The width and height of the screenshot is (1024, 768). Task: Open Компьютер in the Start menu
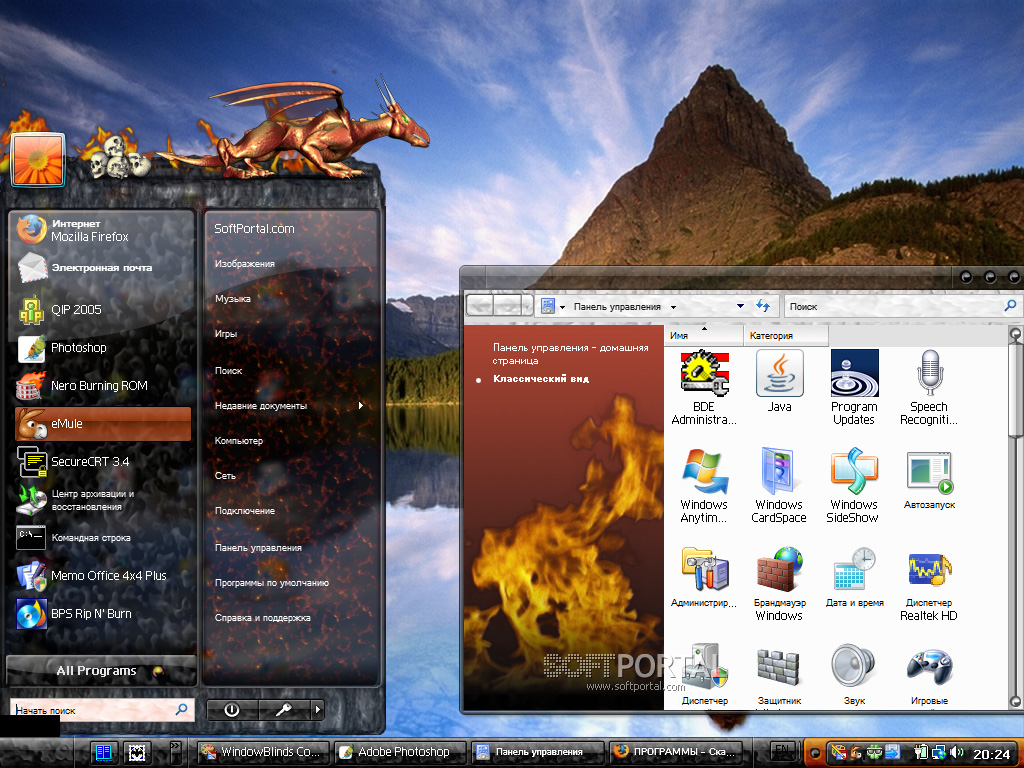[238, 441]
